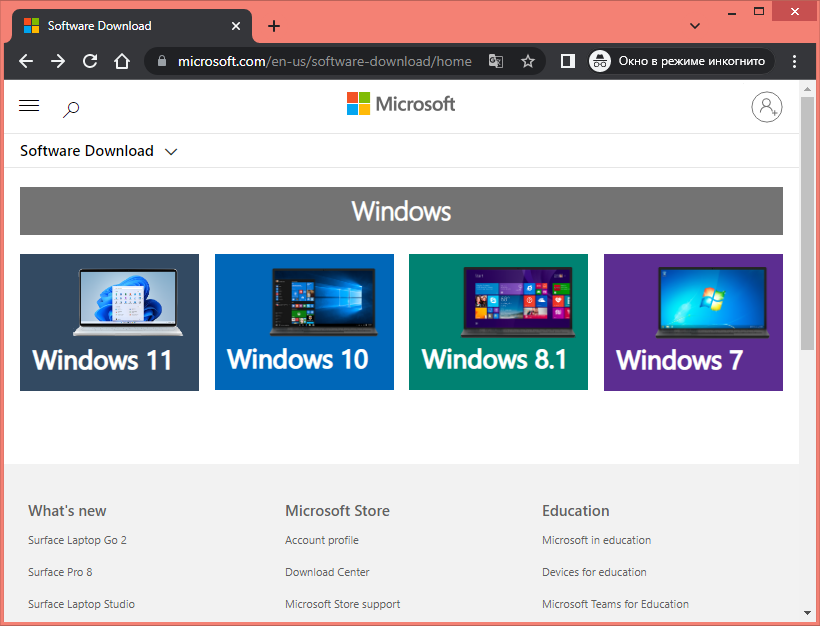Open Chrome's three-dot menu

(x=795, y=61)
